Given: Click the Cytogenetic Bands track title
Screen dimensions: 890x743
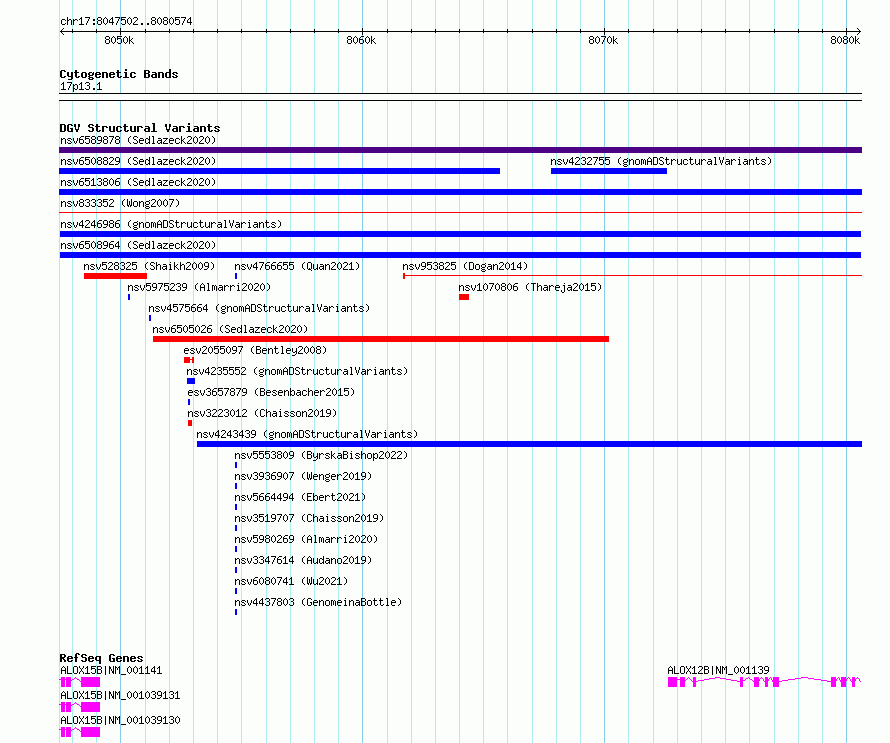Looking at the screenshot, I should pos(119,74).
